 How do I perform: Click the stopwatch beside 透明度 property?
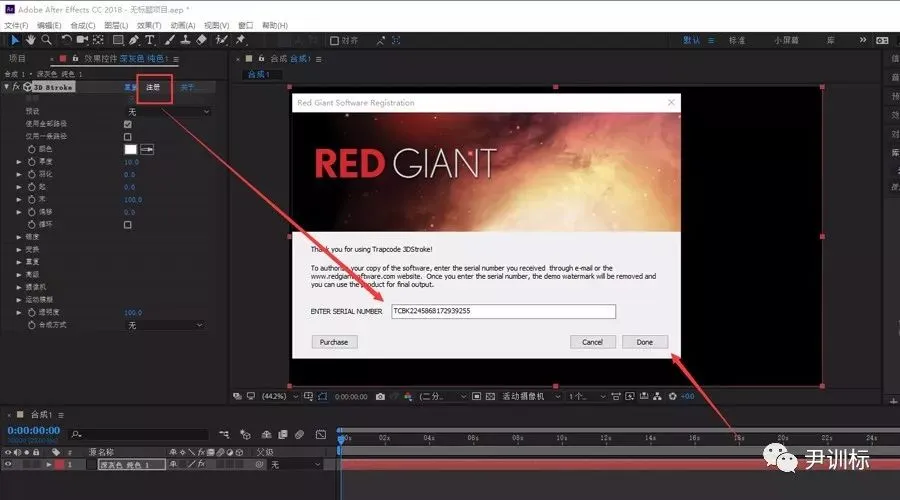coord(32,312)
